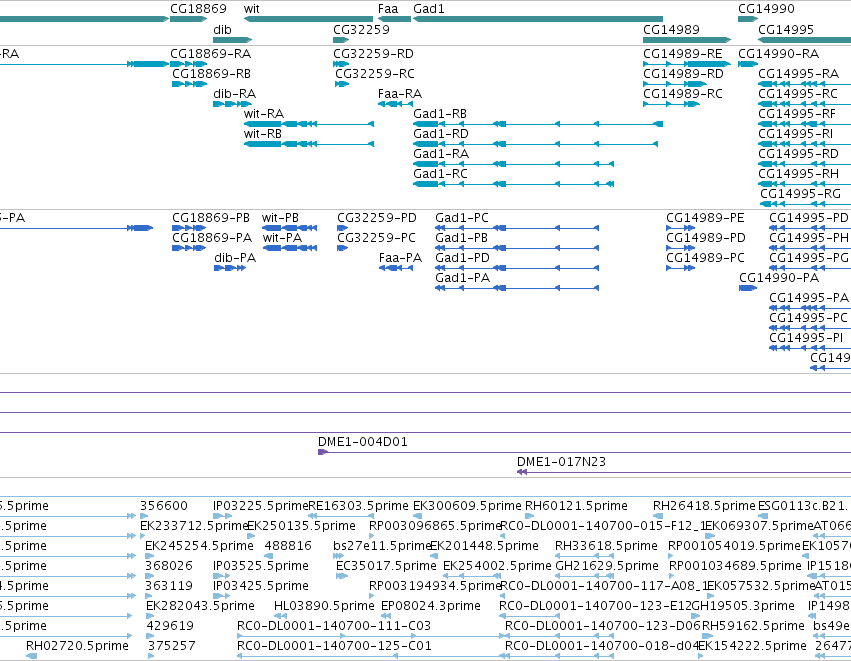
Task: Click protein CG14995-PI
Action: coord(810,348)
